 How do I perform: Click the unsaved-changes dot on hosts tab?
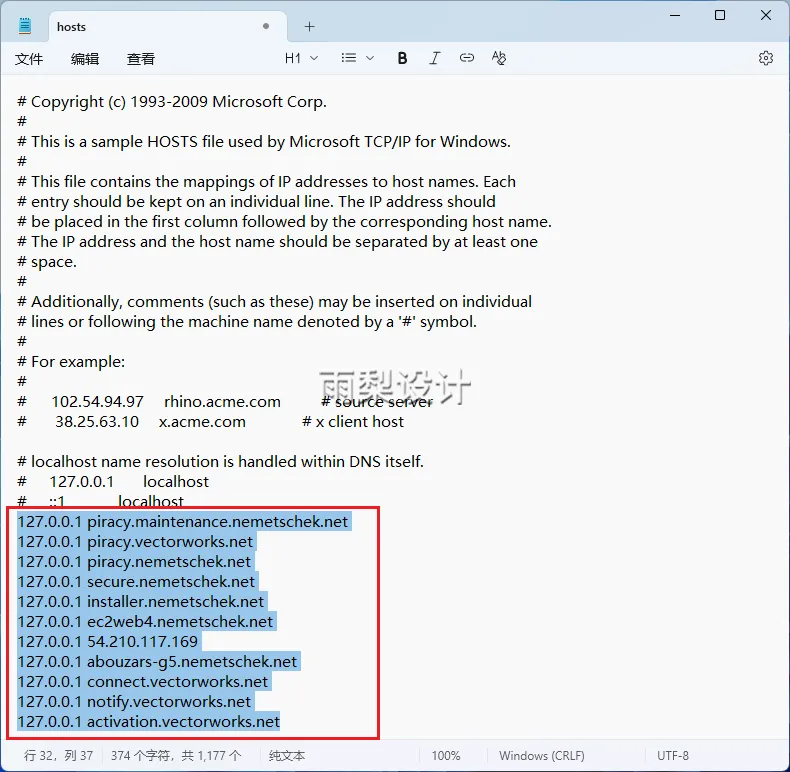pos(266,26)
